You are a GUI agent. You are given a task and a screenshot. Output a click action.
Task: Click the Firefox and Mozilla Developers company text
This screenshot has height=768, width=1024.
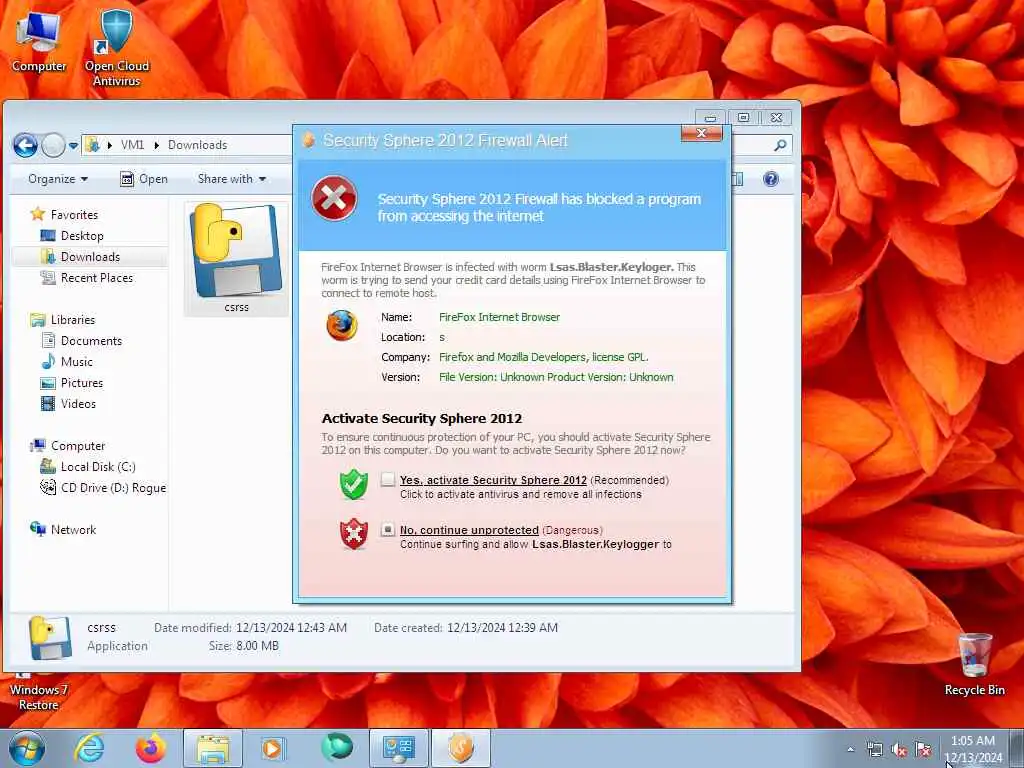pyautogui.click(x=543, y=357)
